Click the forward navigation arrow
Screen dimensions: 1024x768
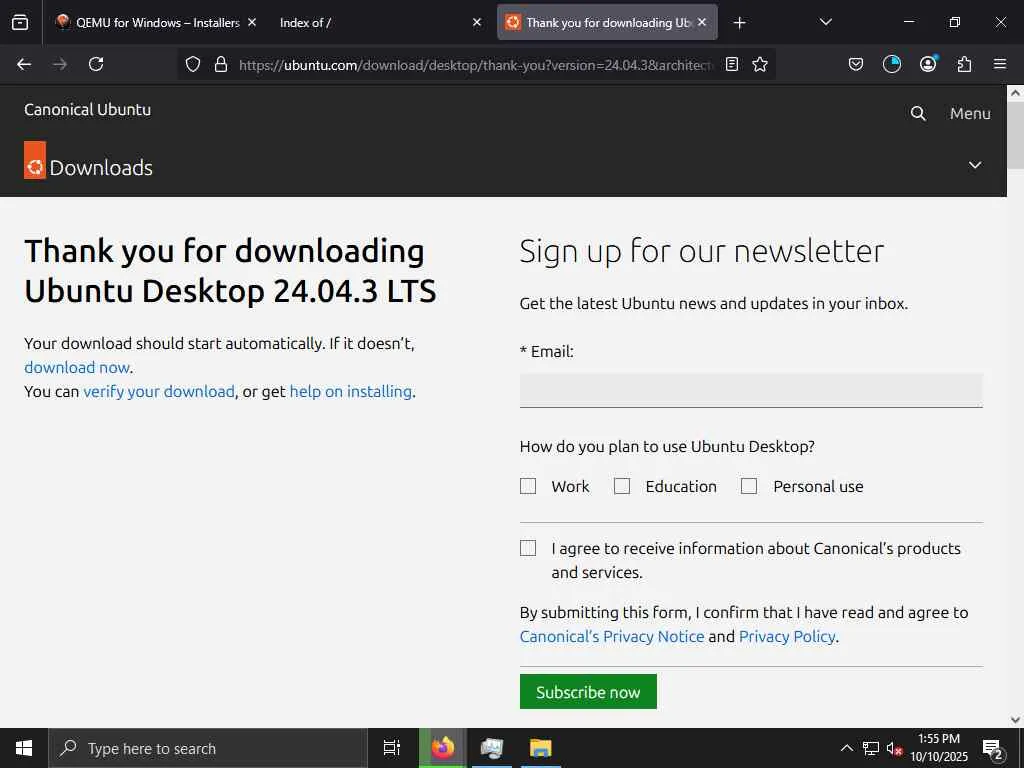[x=60, y=64]
